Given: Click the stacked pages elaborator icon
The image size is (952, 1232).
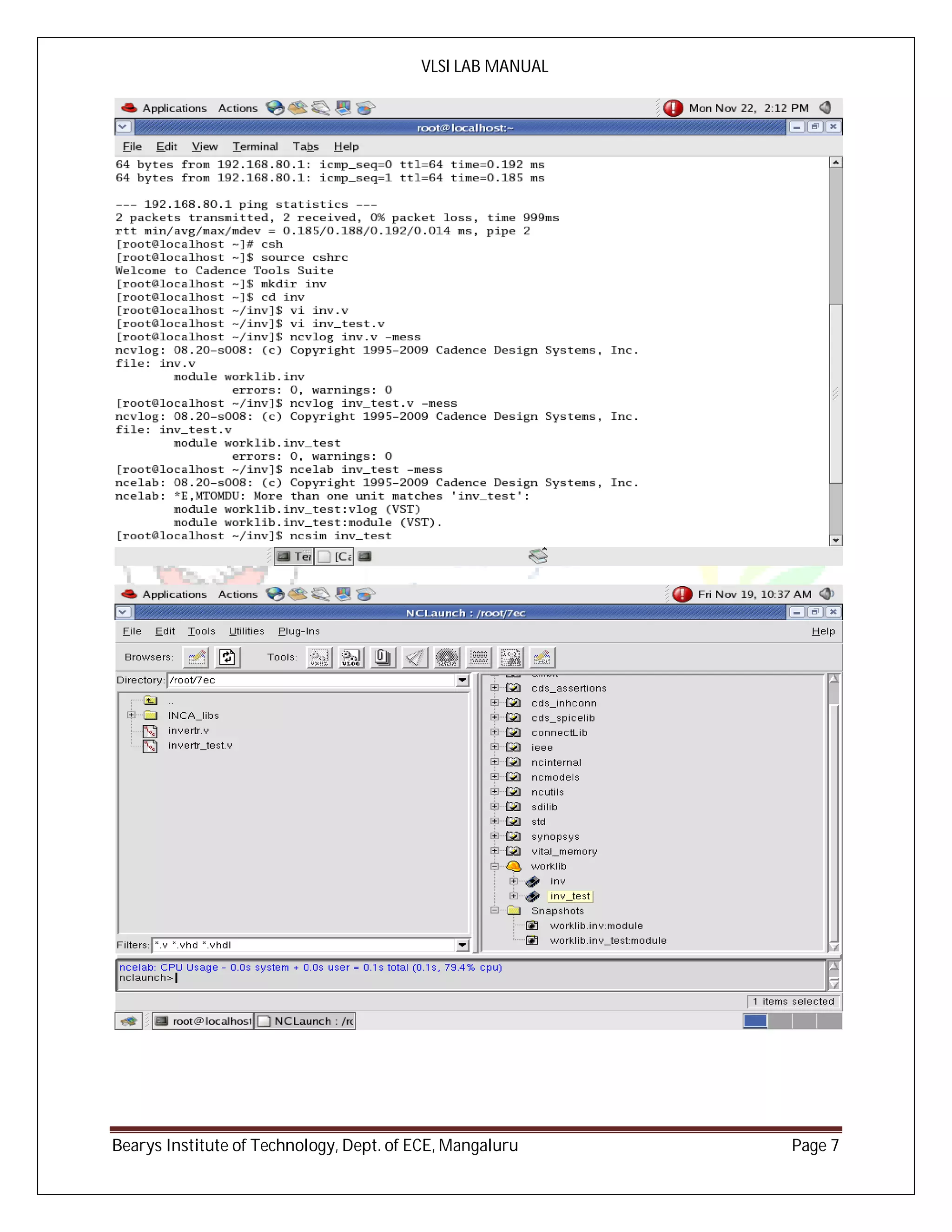Looking at the screenshot, I should click(383, 657).
